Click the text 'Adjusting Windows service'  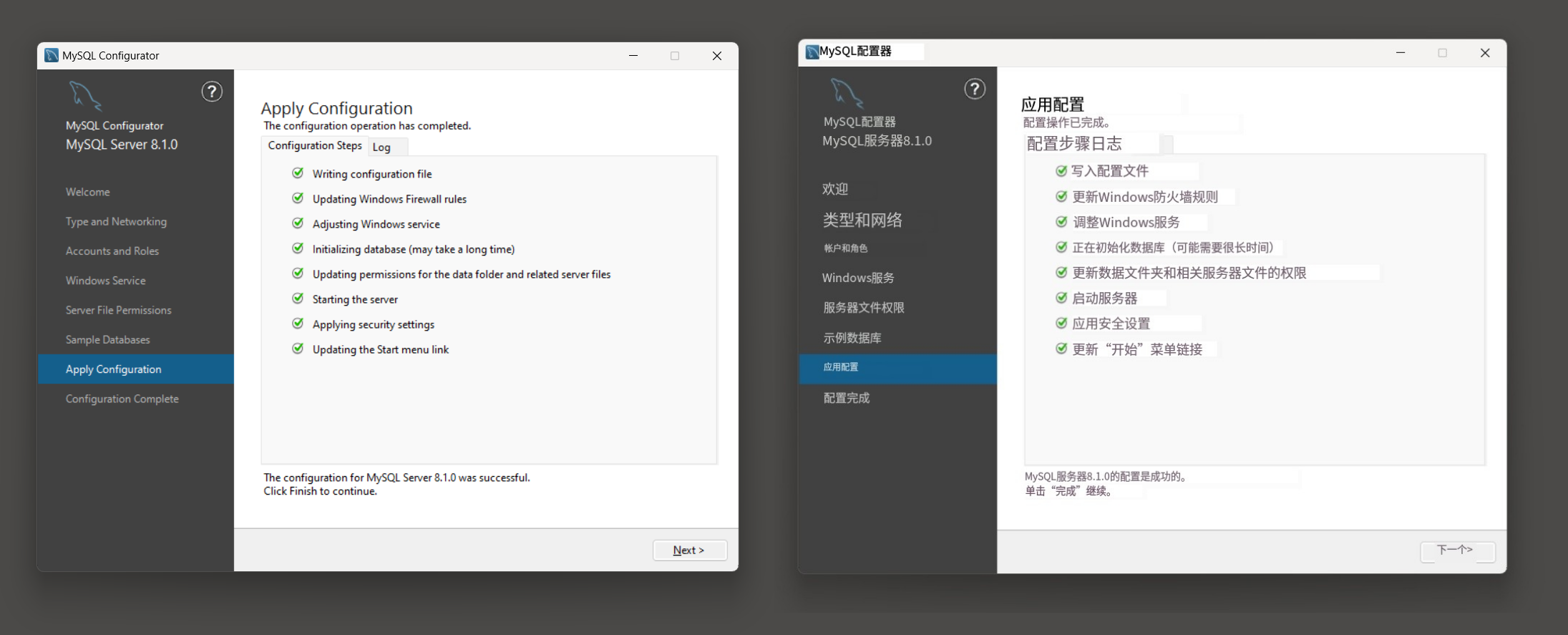(376, 224)
